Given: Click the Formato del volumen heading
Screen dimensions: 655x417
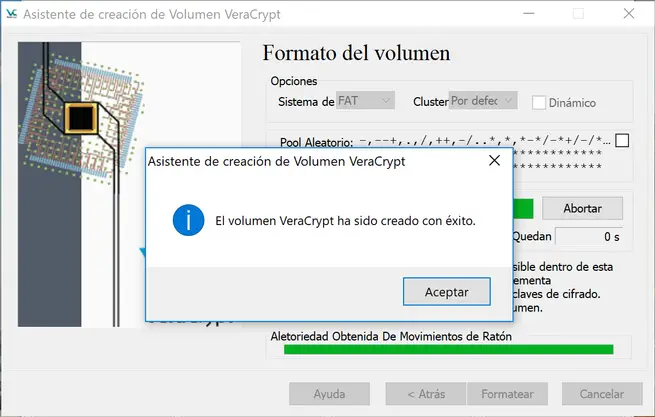Looking at the screenshot, I should (356, 53).
